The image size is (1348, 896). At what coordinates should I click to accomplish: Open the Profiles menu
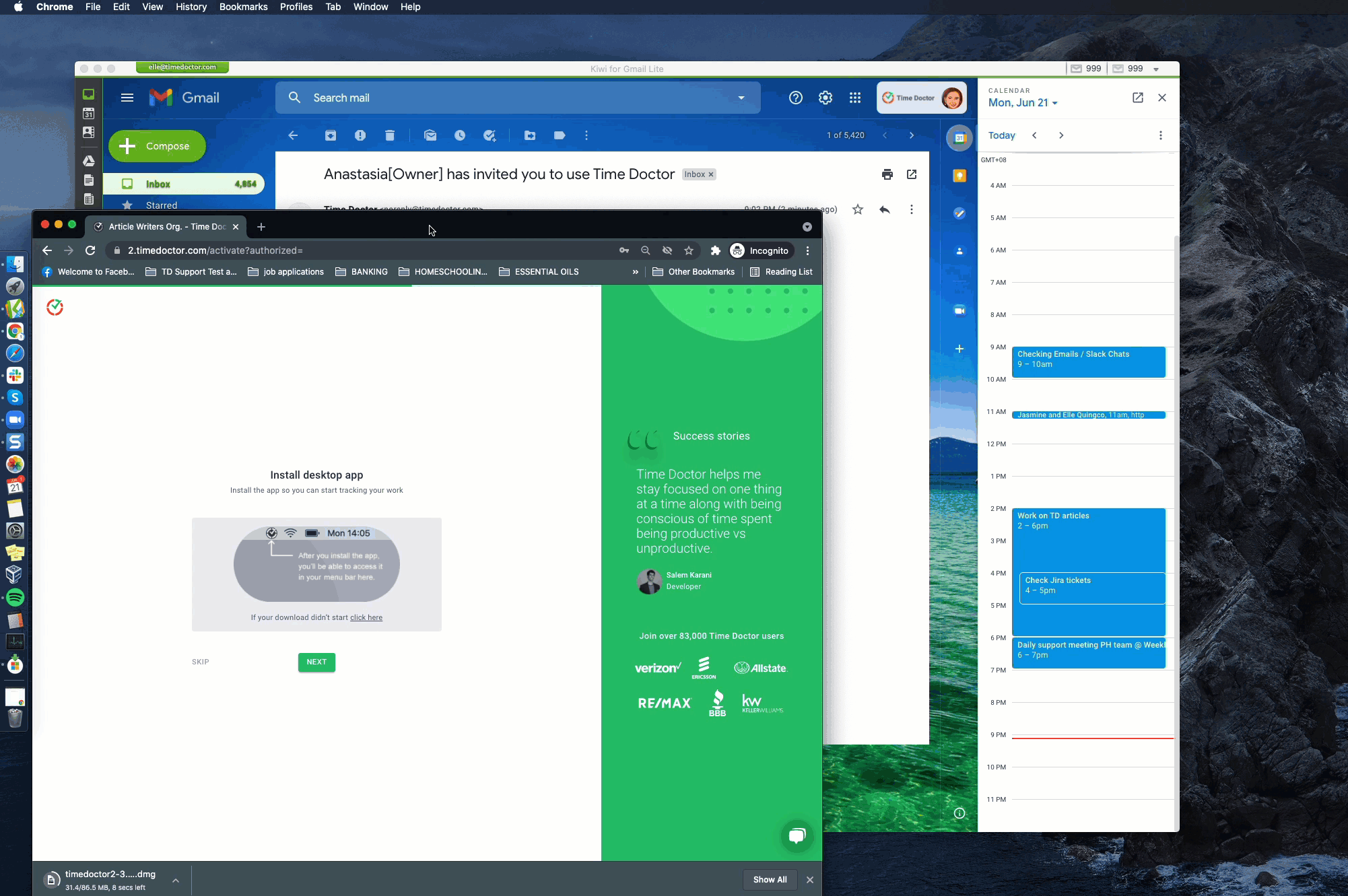click(x=296, y=7)
